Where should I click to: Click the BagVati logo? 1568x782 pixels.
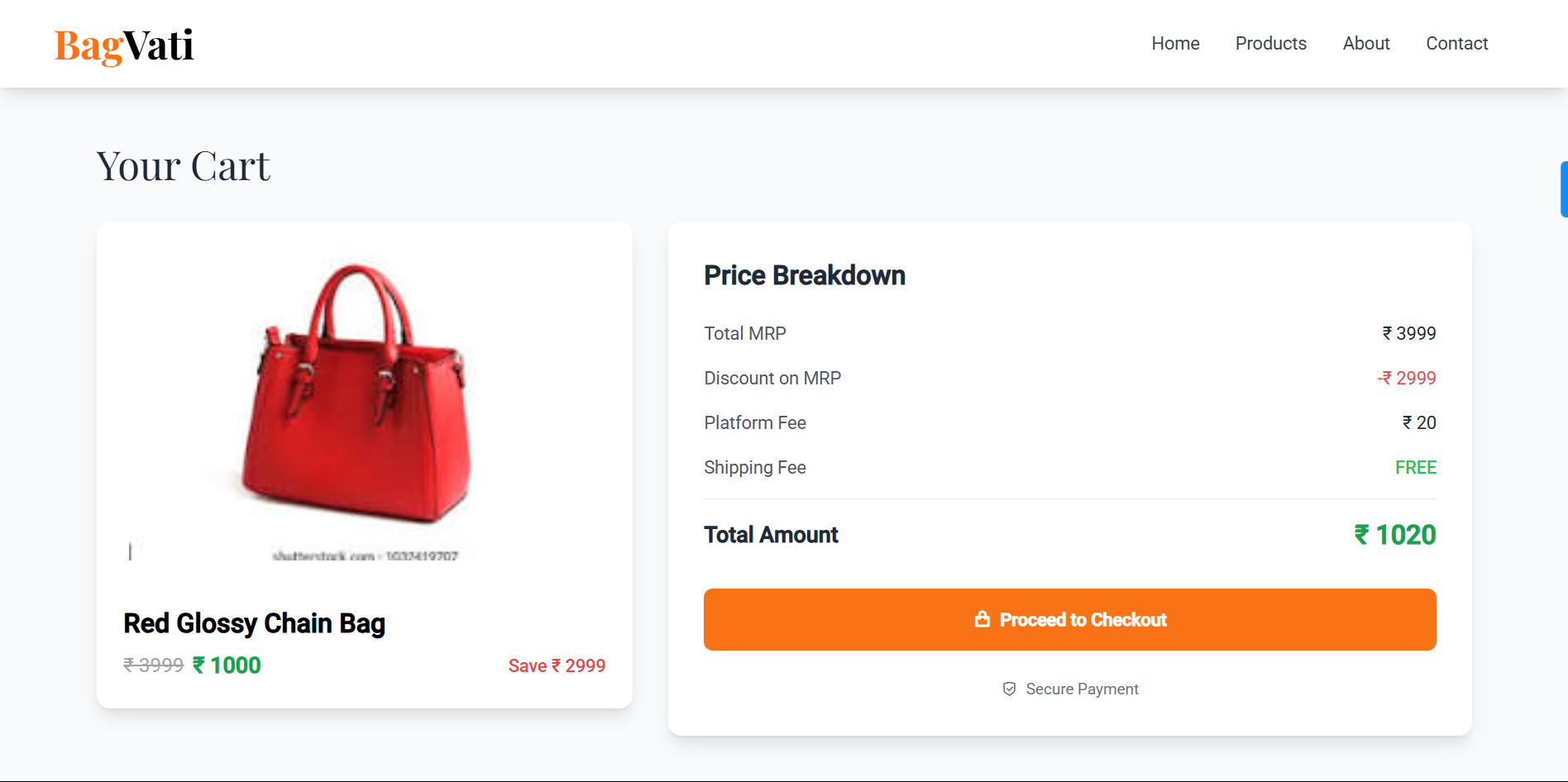point(124,45)
